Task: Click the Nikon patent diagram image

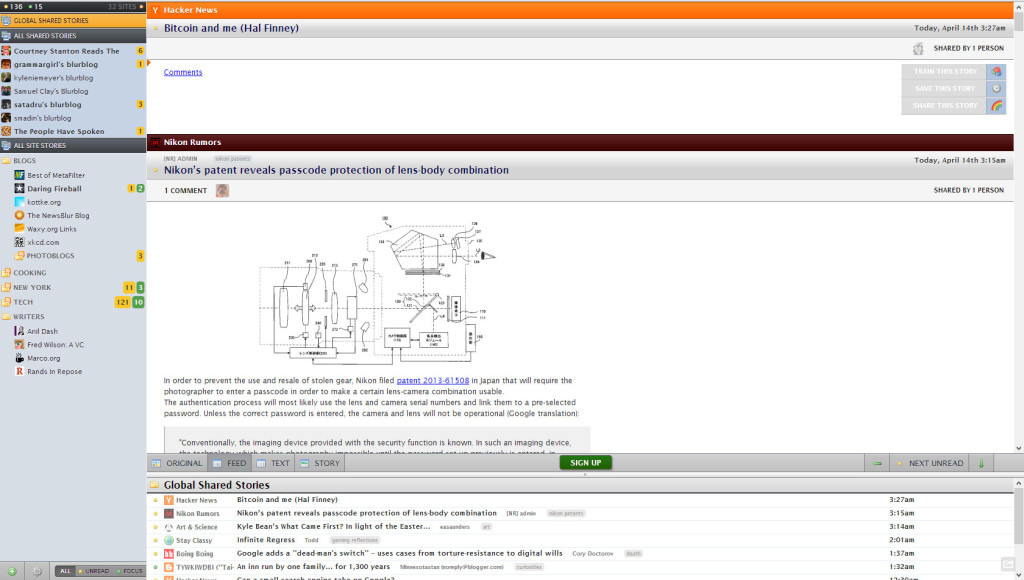Action: (x=377, y=289)
